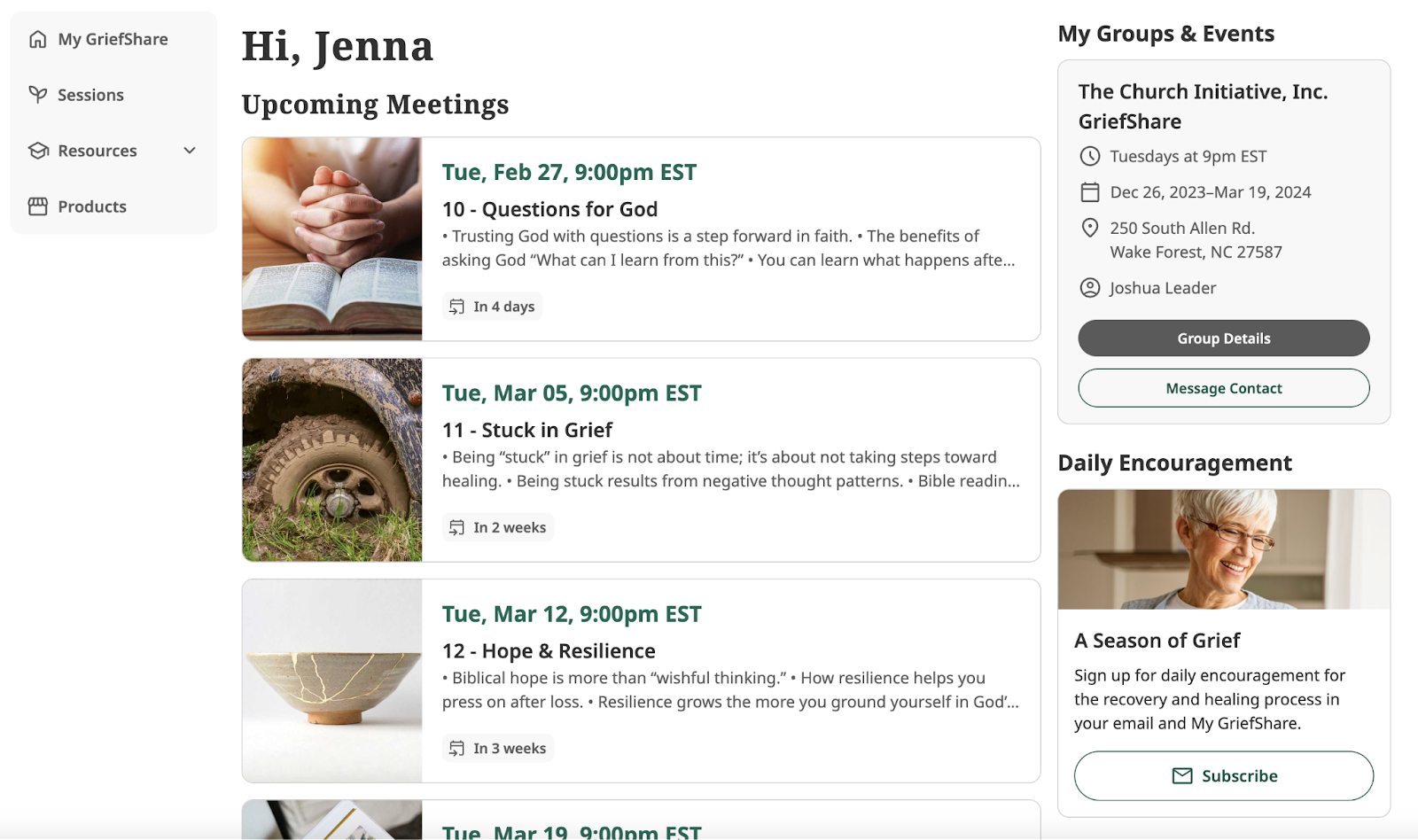Viewport: 1418px width, 840px height.
Task: Click the location pin icon by 250 South Allen Rd.
Action: coord(1090,229)
